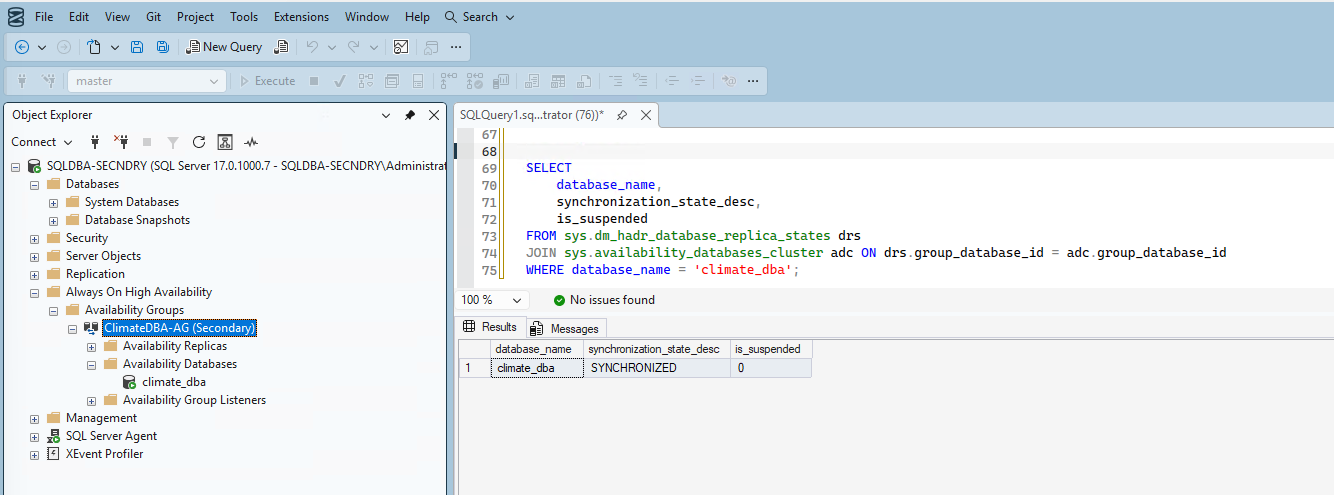
Task: Click the SYNCHRONIZED result cell
Action: point(657,368)
